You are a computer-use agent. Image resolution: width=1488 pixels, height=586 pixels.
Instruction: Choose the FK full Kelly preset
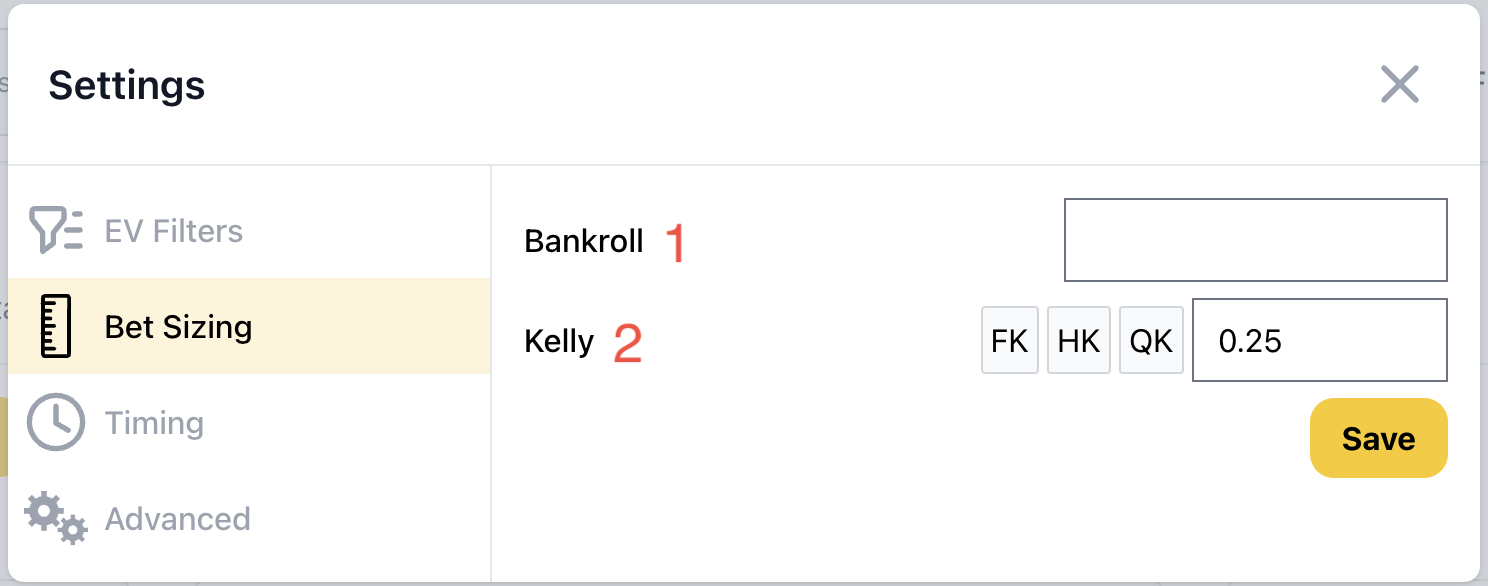(x=1010, y=341)
